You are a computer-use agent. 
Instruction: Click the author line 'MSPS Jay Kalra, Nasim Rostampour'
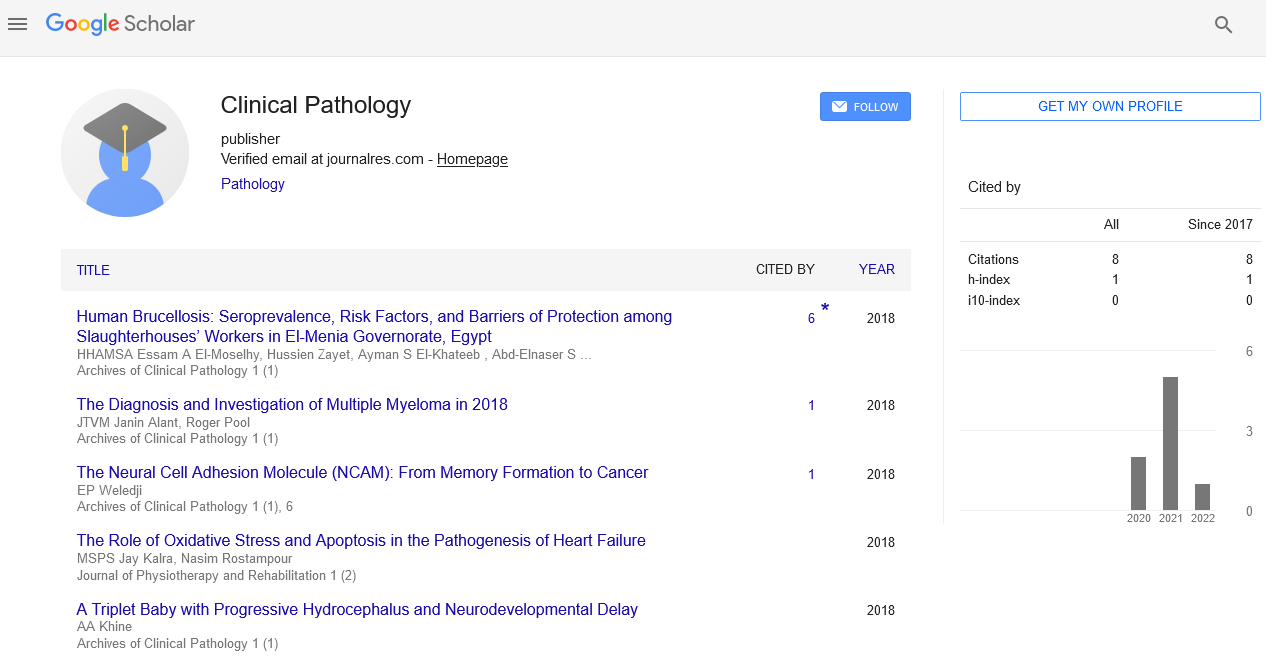(x=185, y=559)
